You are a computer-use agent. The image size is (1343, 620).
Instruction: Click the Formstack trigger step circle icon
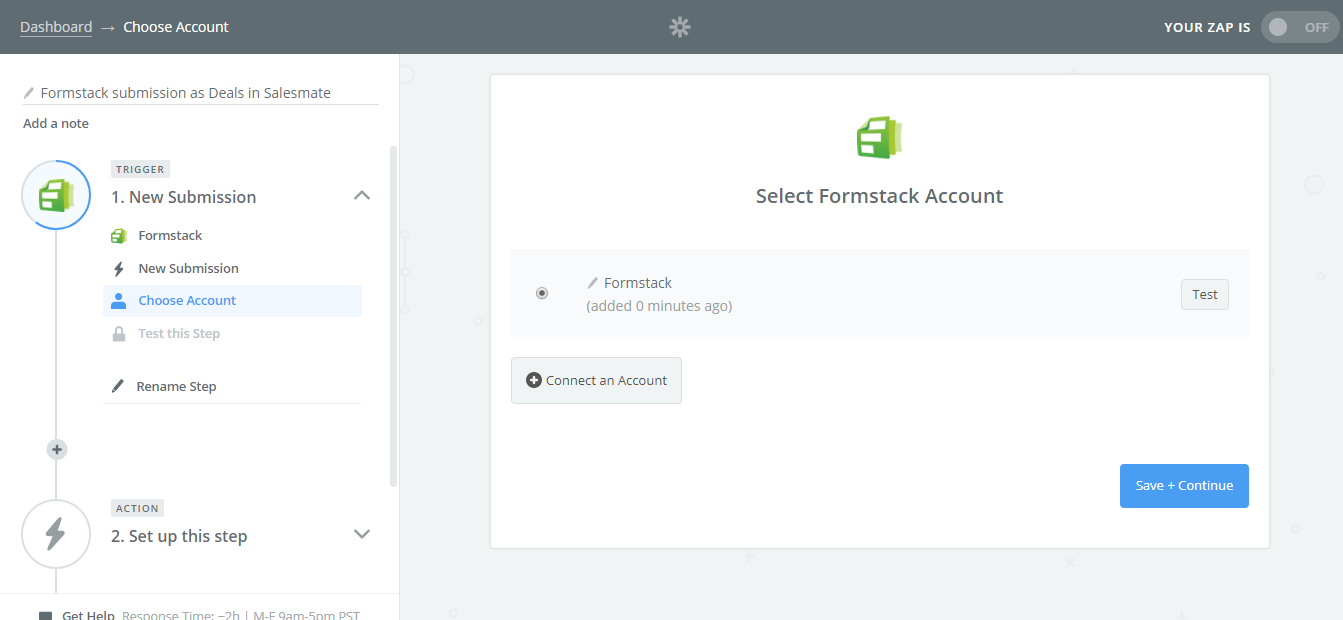tap(56, 195)
